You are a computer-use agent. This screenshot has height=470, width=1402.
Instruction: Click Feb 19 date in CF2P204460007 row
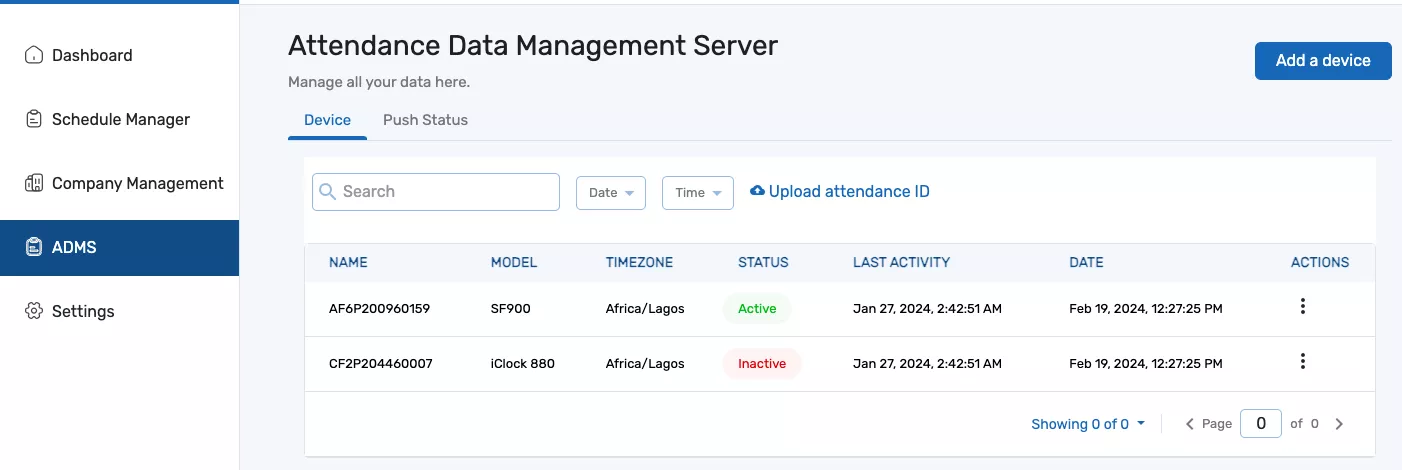pyautogui.click(x=1146, y=364)
